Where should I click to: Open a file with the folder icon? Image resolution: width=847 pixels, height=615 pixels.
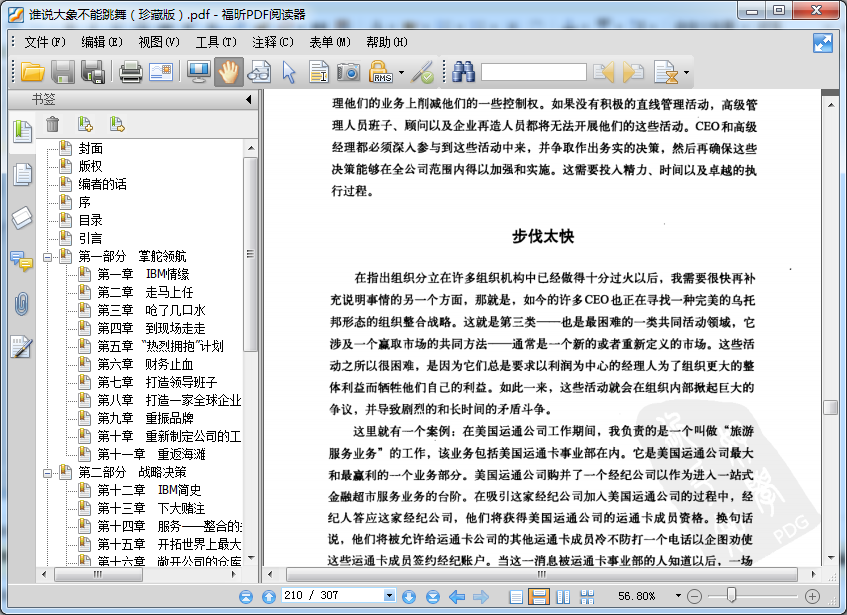tap(32, 72)
